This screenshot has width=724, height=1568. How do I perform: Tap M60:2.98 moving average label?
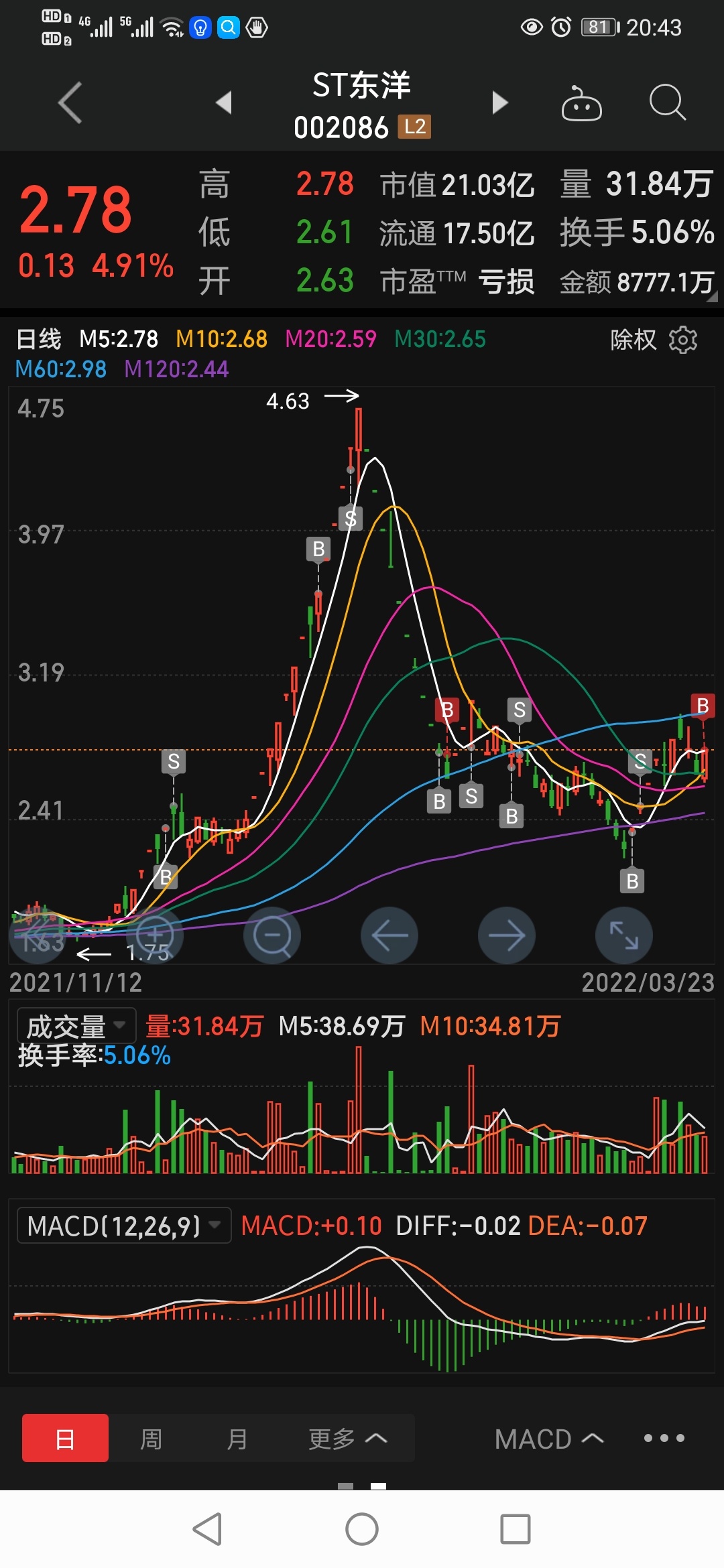tap(61, 369)
